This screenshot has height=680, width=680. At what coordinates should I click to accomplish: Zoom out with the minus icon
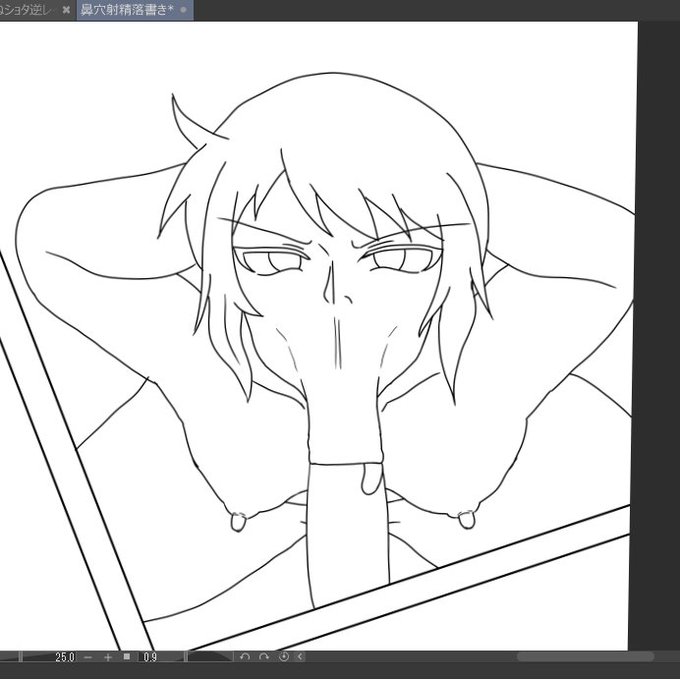click(88, 657)
